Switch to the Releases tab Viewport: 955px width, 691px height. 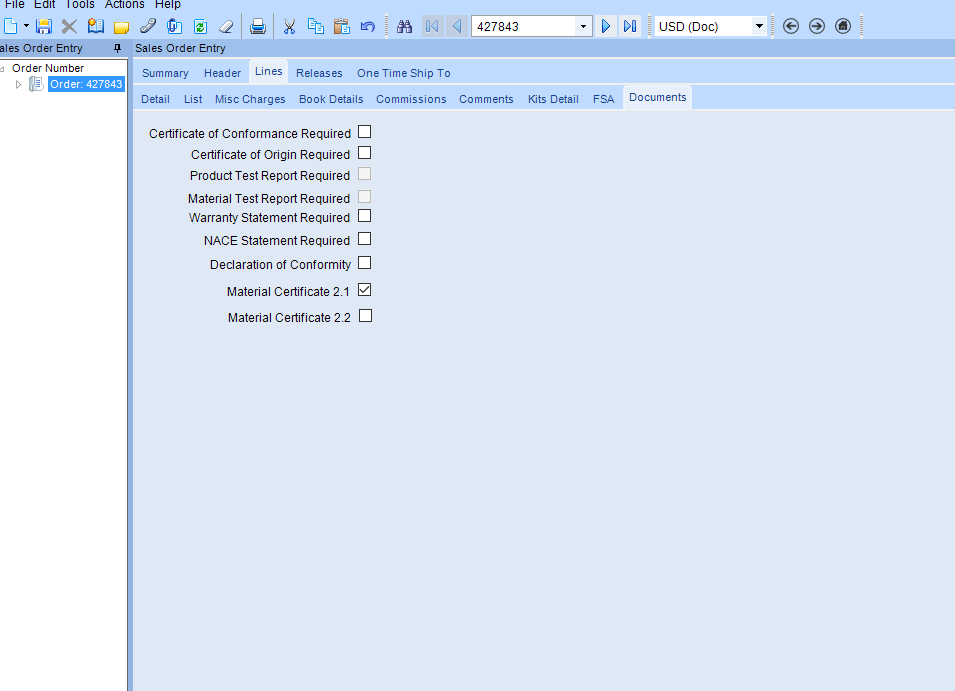(x=319, y=73)
